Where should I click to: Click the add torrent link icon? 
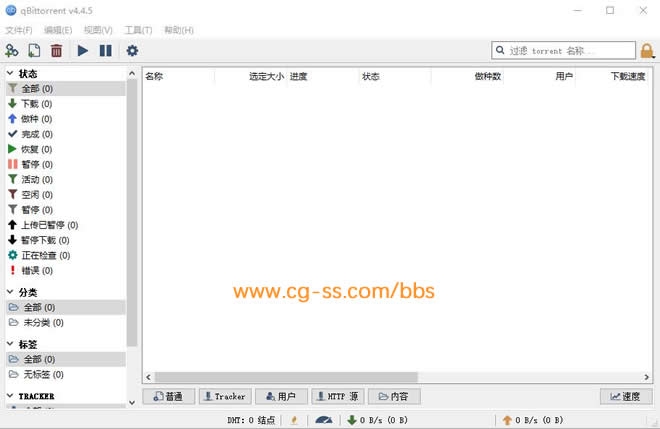point(12,50)
